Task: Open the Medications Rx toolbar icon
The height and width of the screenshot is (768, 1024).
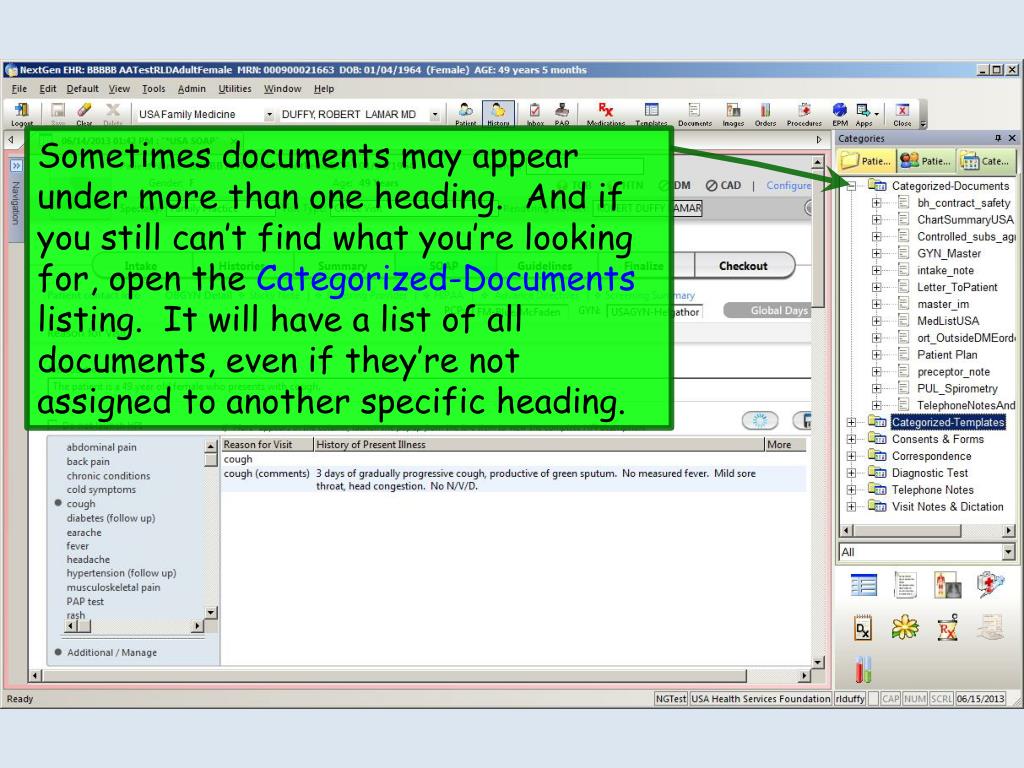Action: [x=605, y=114]
